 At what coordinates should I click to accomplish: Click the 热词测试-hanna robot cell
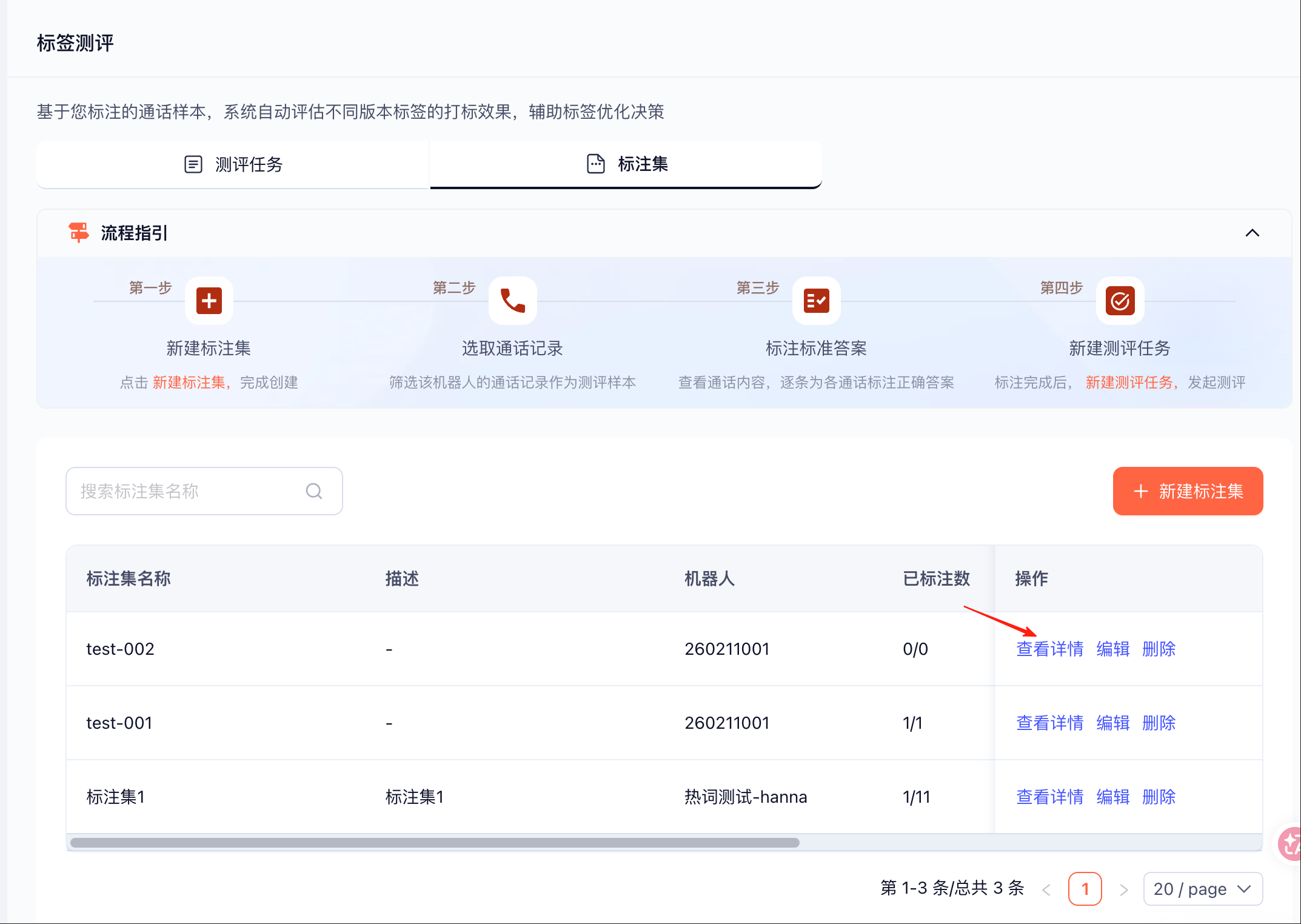click(746, 797)
